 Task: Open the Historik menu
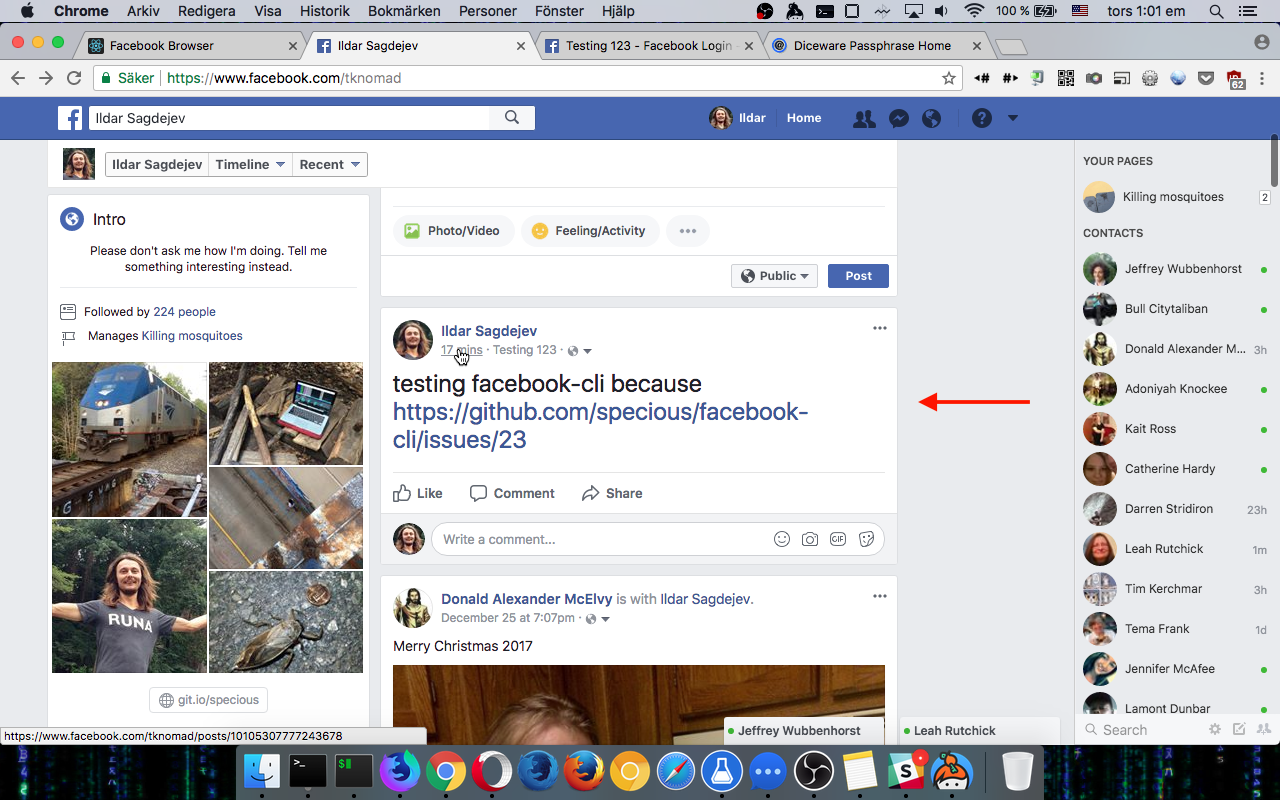pos(325,11)
